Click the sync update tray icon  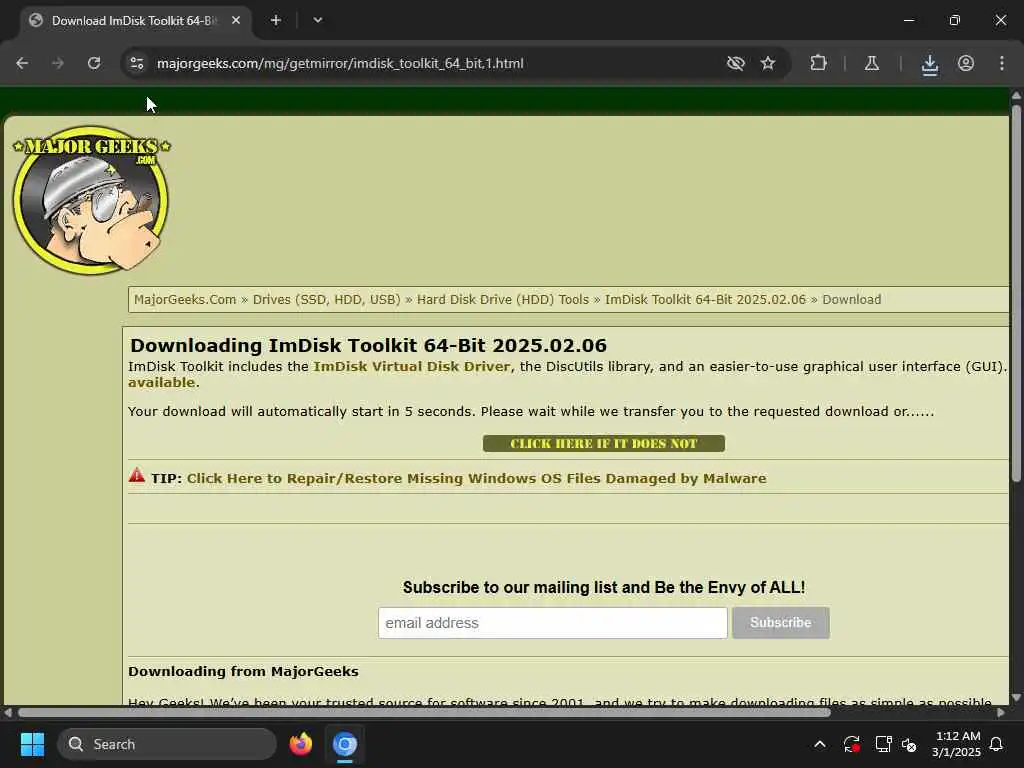point(852,744)
